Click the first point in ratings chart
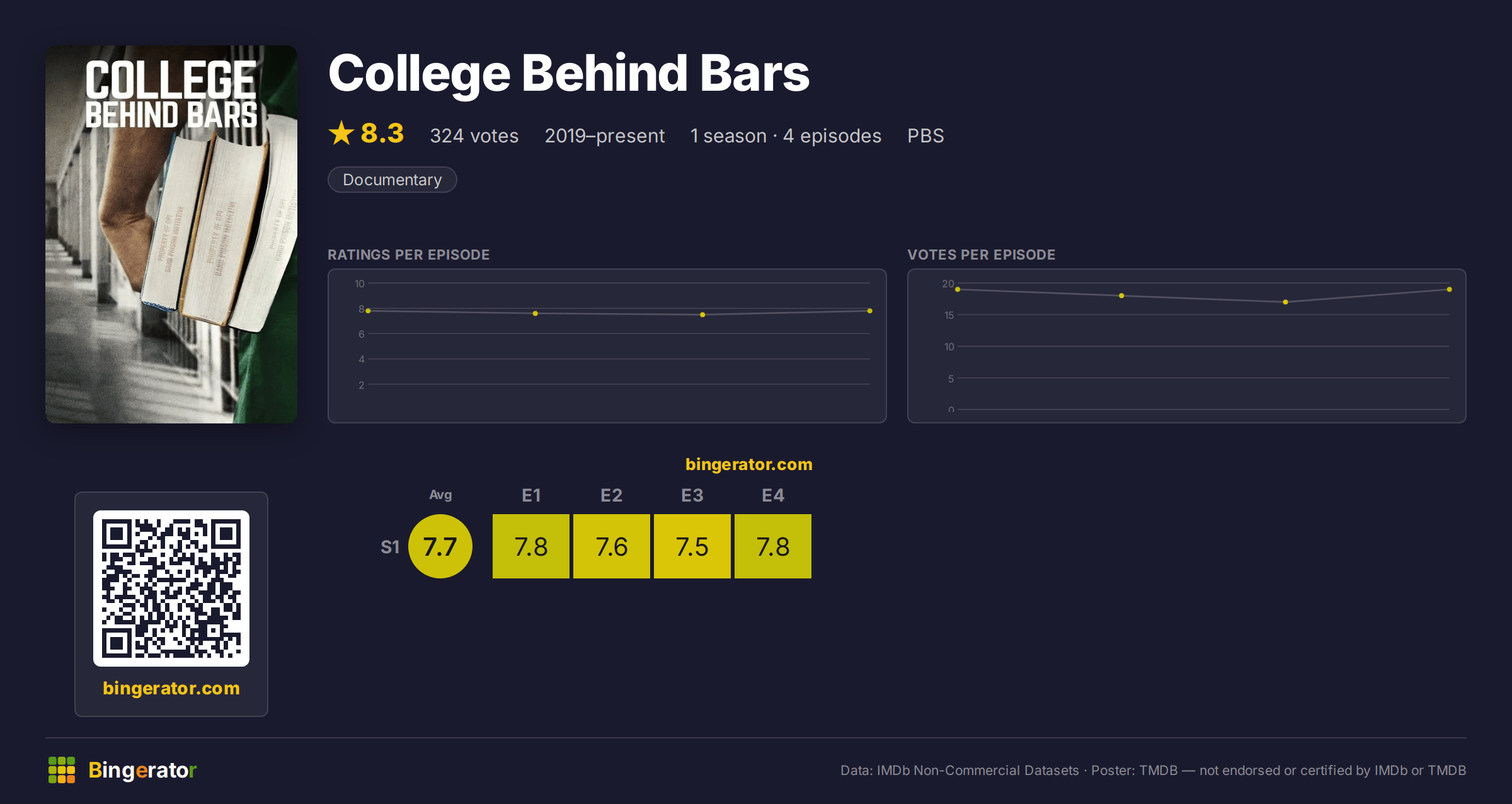 369,311
